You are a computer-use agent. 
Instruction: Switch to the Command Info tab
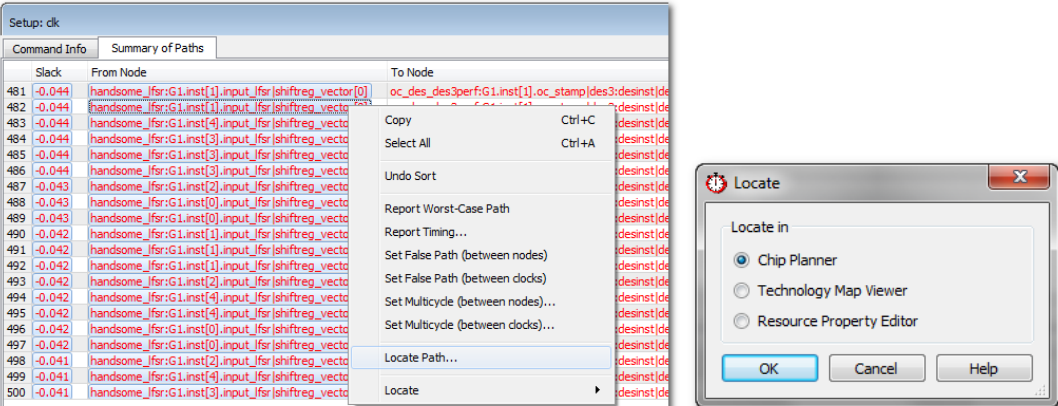pos(50,49)
